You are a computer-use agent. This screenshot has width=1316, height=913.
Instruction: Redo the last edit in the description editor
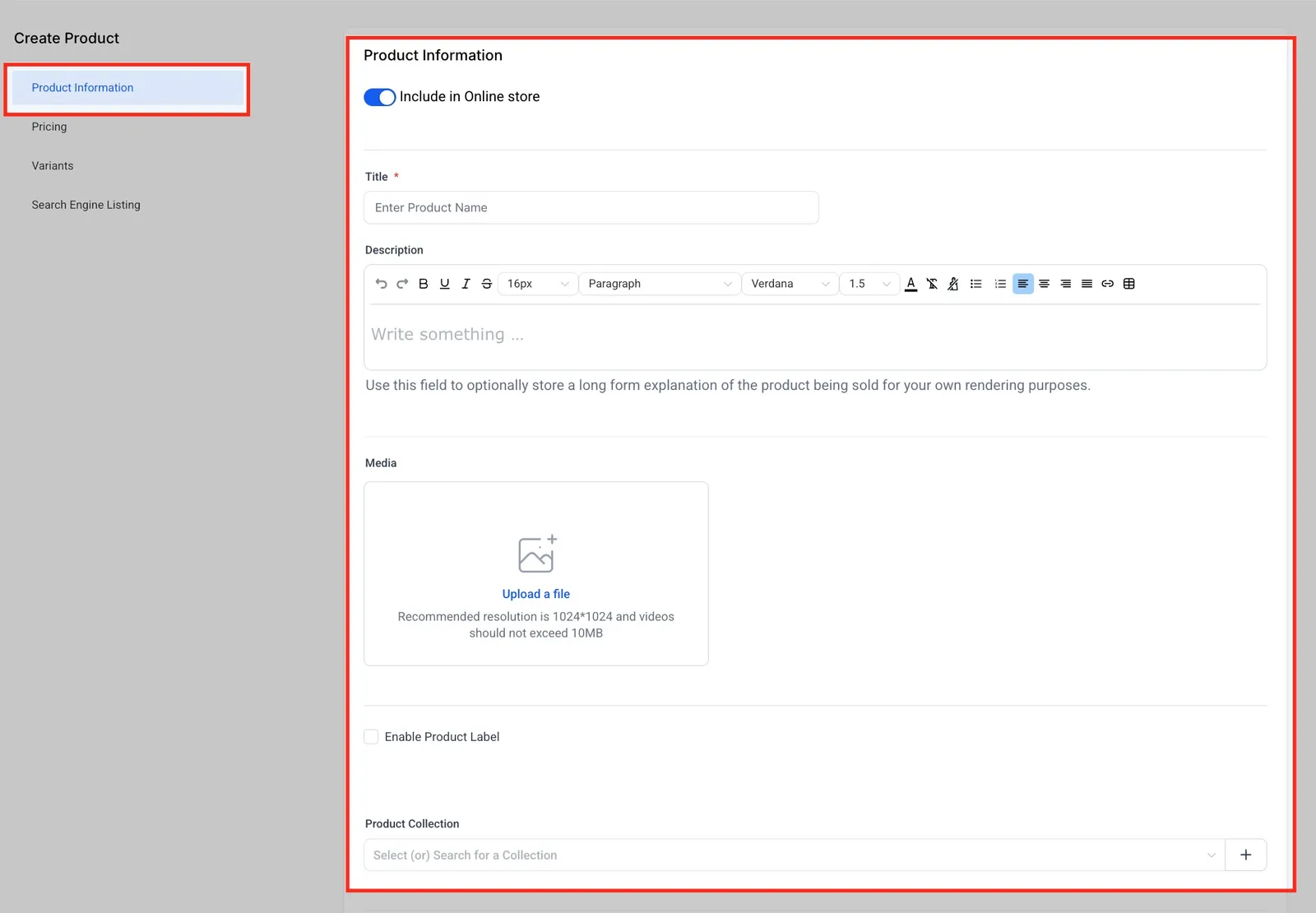coord(402,284)
